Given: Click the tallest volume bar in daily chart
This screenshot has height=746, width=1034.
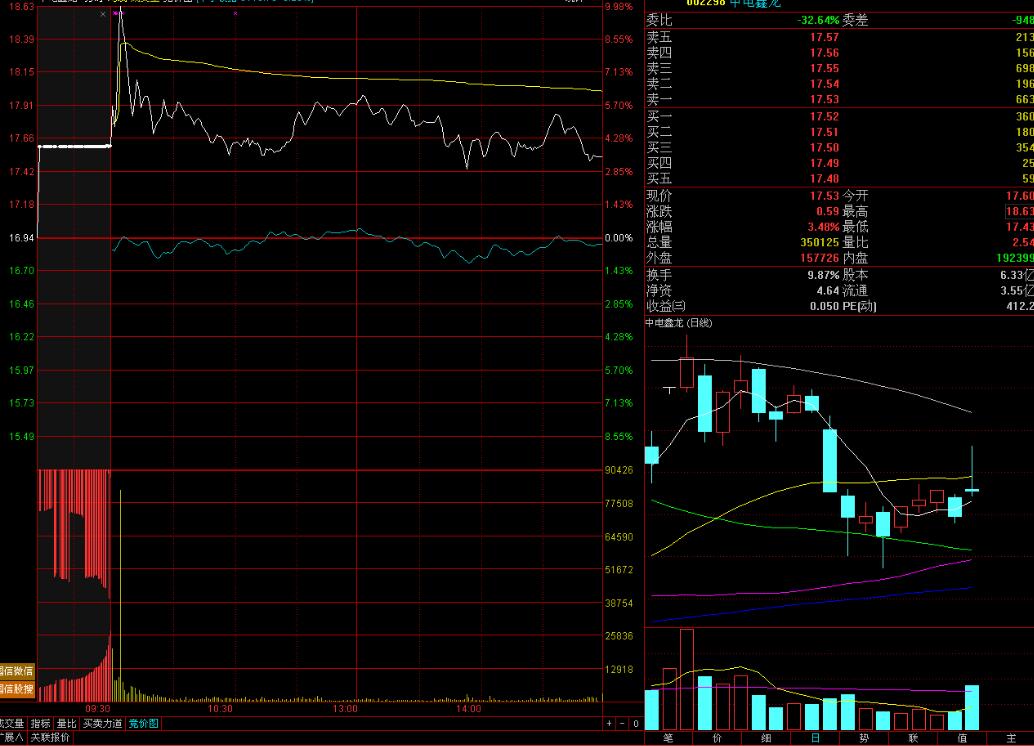Looking at the screenshot, I should (686, 679).
